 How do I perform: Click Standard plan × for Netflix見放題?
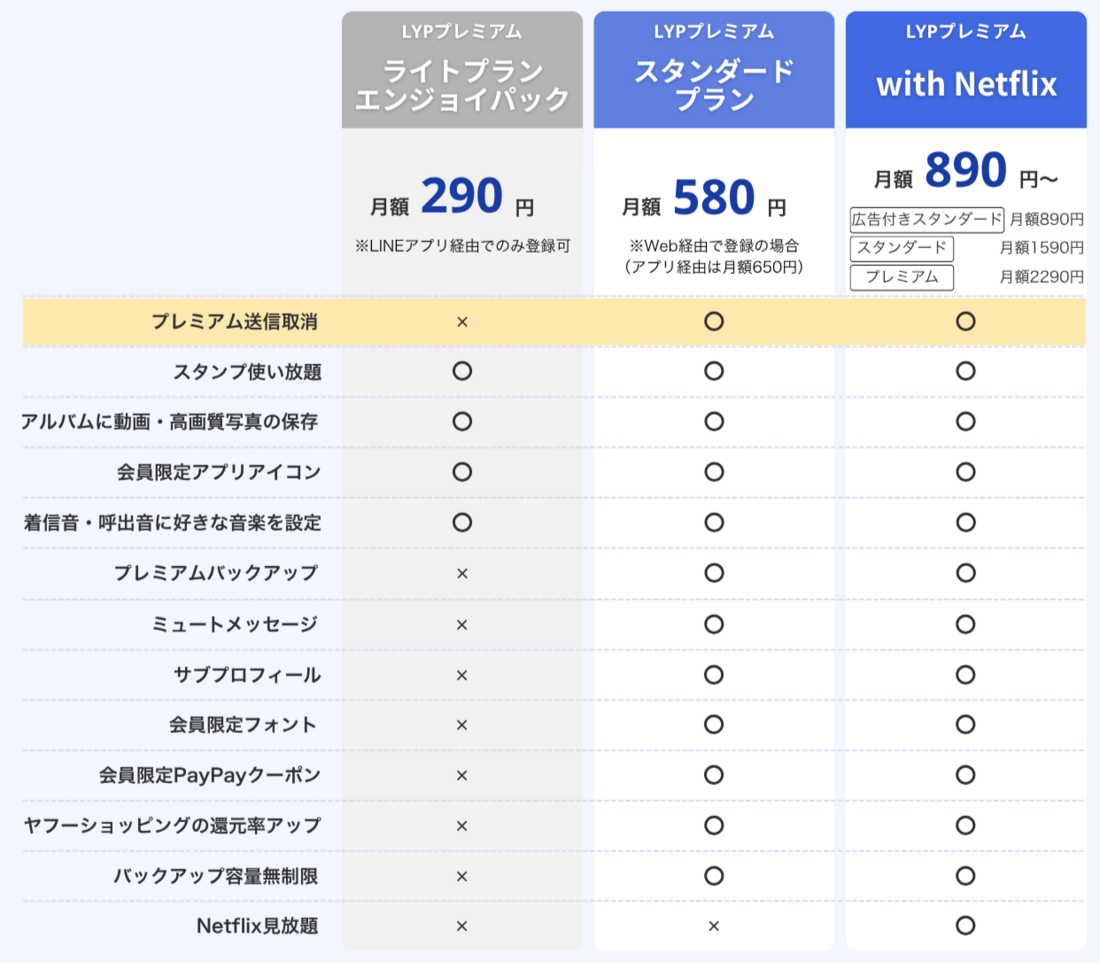(x=714, y=927)
